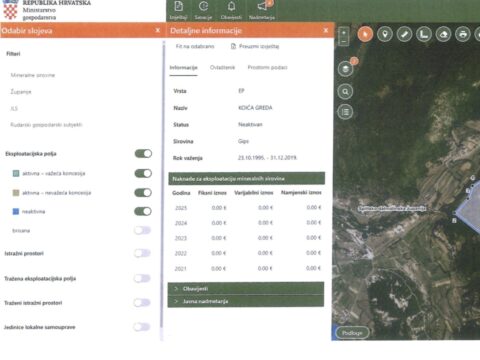Activate the ruler distance measure tool
The width and height of the screenshot is (480, 360).
[404, 34]
